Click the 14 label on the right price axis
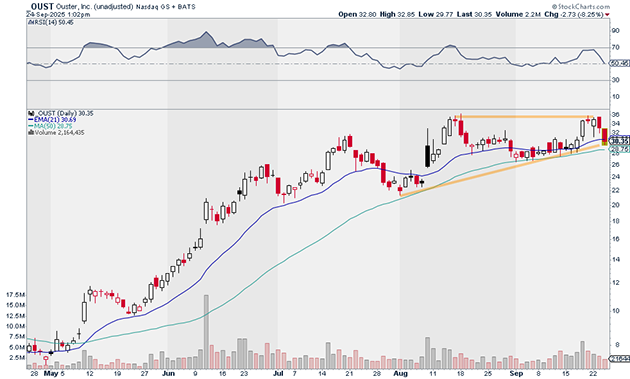This screenshot has width=630, height=379. point(615,259)
